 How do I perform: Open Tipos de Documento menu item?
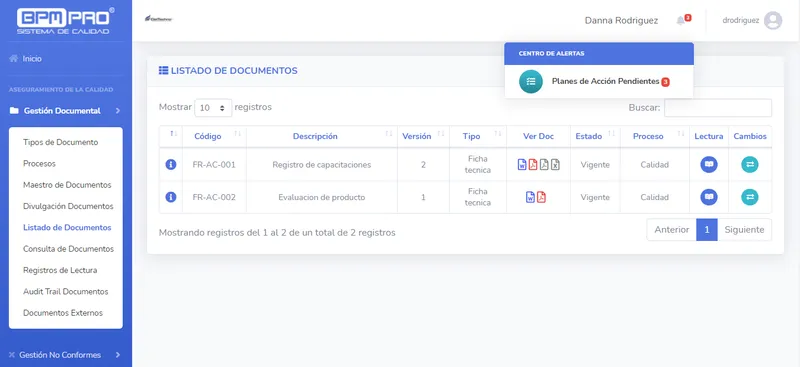point(61,142)
